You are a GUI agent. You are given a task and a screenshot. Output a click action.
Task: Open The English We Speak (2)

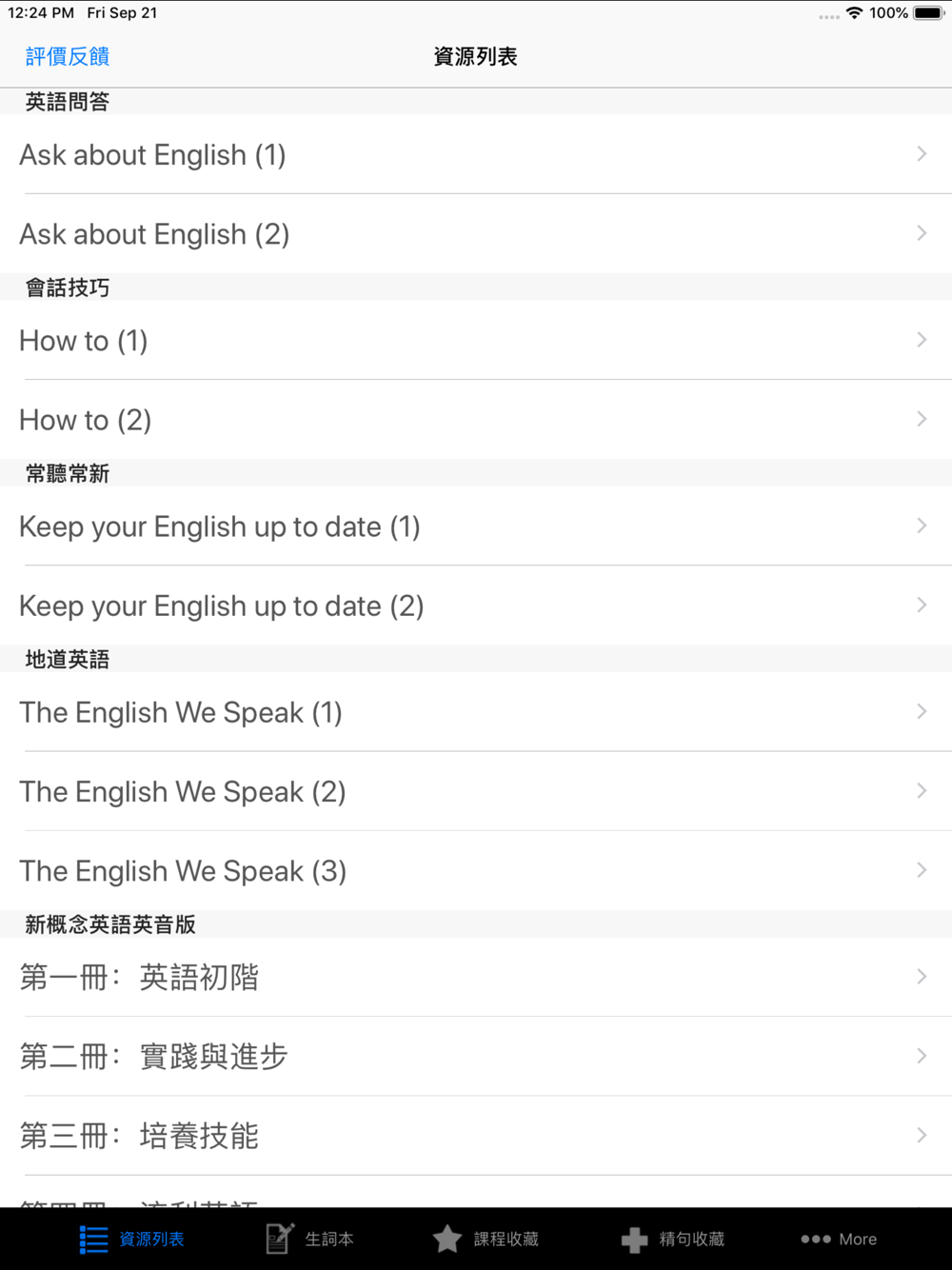pos(183,792)
